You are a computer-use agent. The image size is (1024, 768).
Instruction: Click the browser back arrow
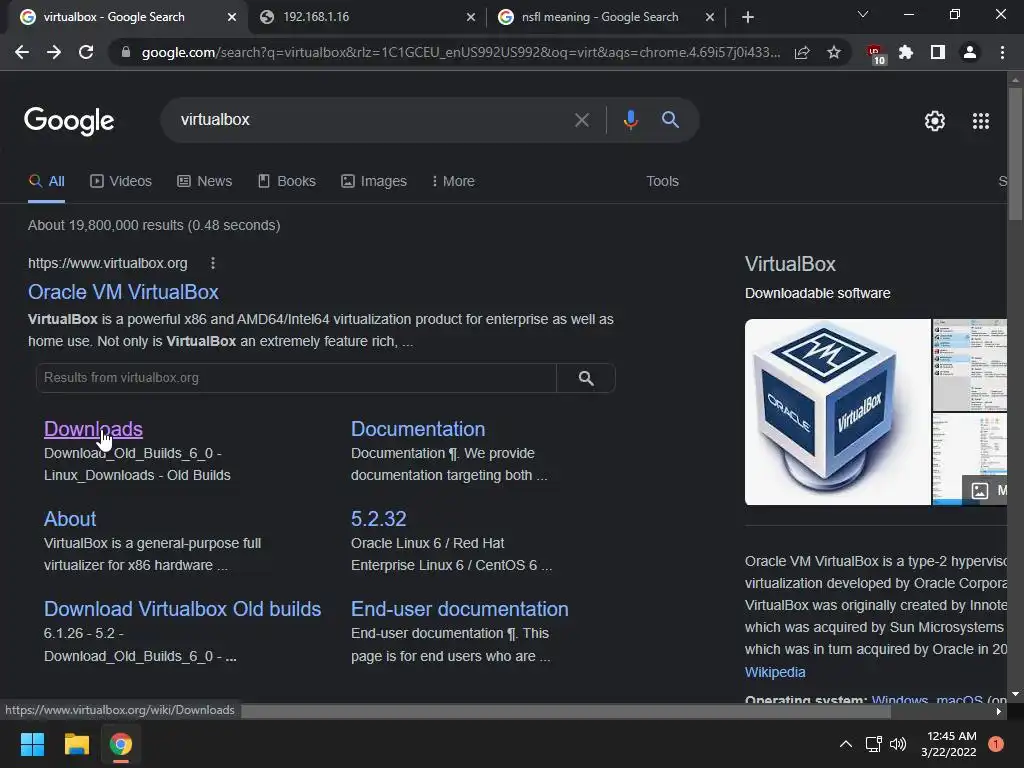click(22, 52)
